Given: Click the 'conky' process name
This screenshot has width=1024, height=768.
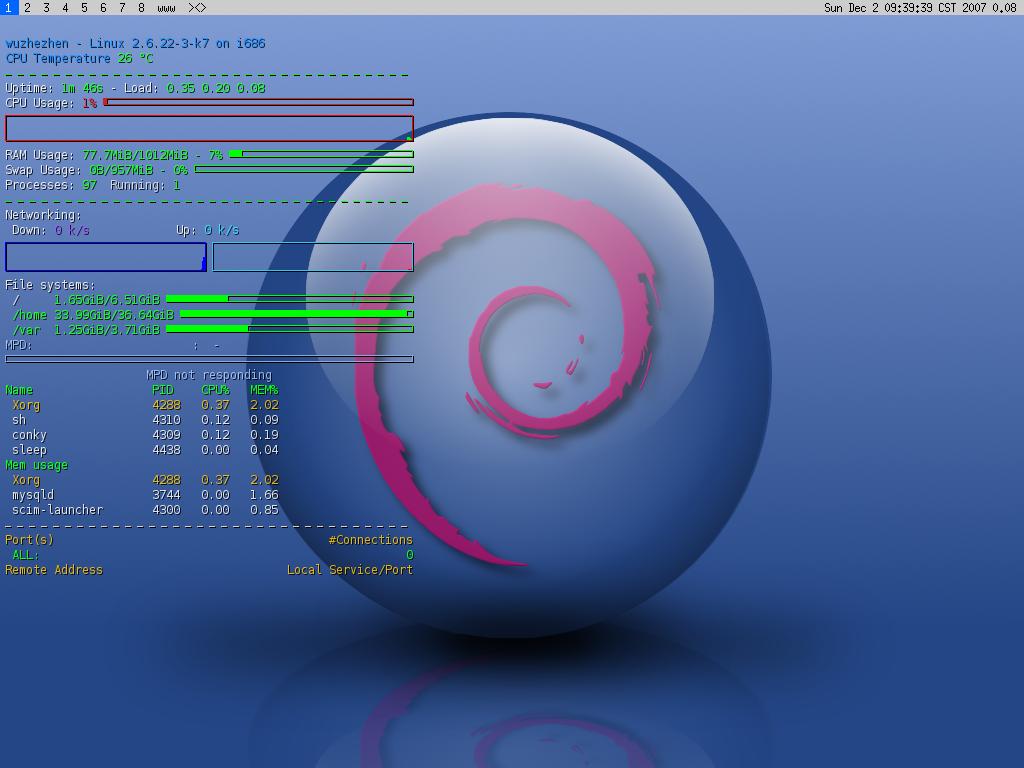Looking at the screenshot, I should click(29, 435).
